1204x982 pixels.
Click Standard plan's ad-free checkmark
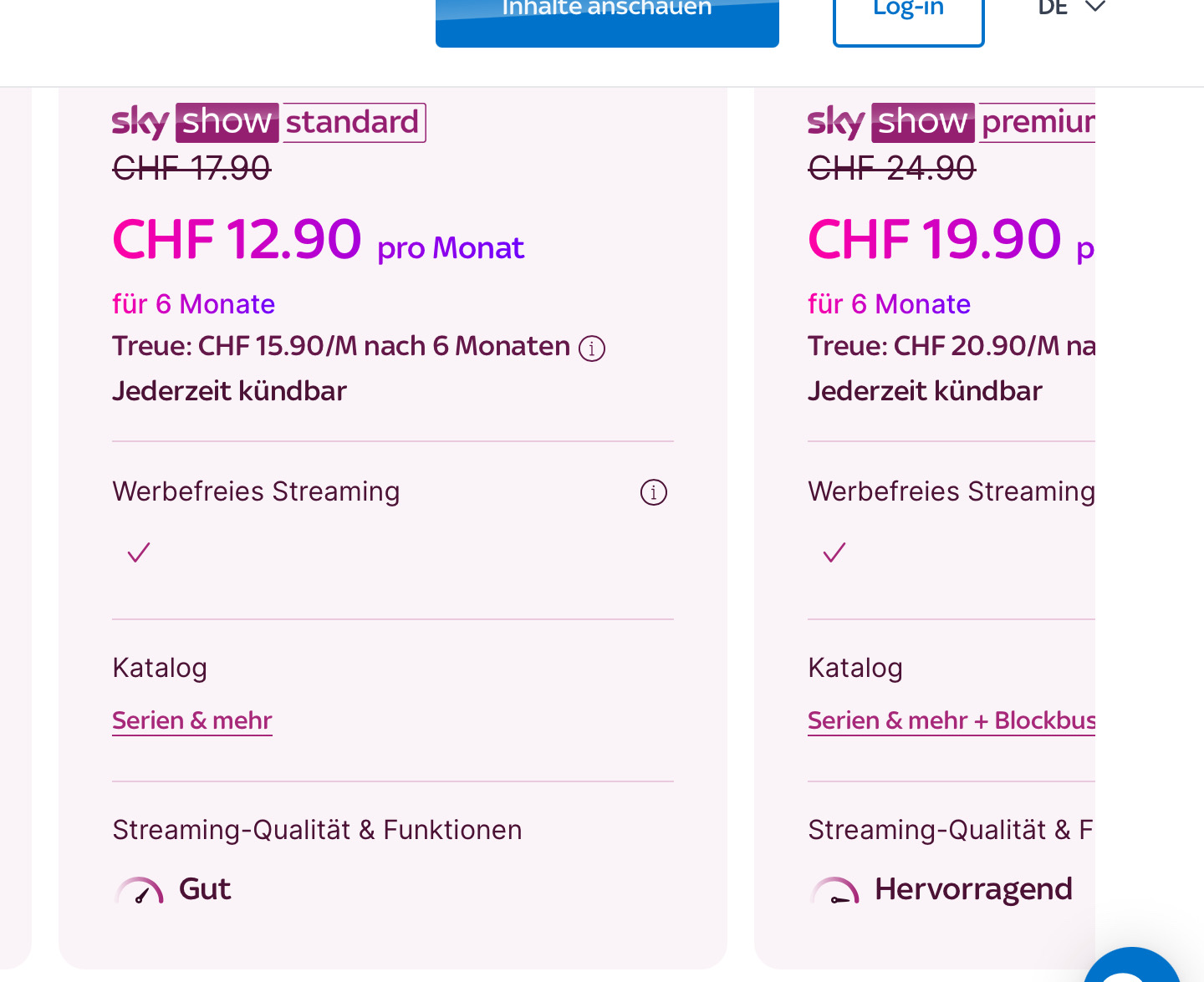[x=139, y=552]
